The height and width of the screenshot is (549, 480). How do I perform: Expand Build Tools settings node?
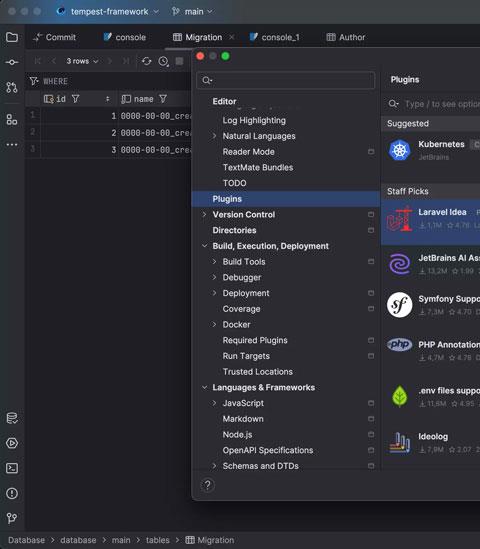(x=214, y=262)
